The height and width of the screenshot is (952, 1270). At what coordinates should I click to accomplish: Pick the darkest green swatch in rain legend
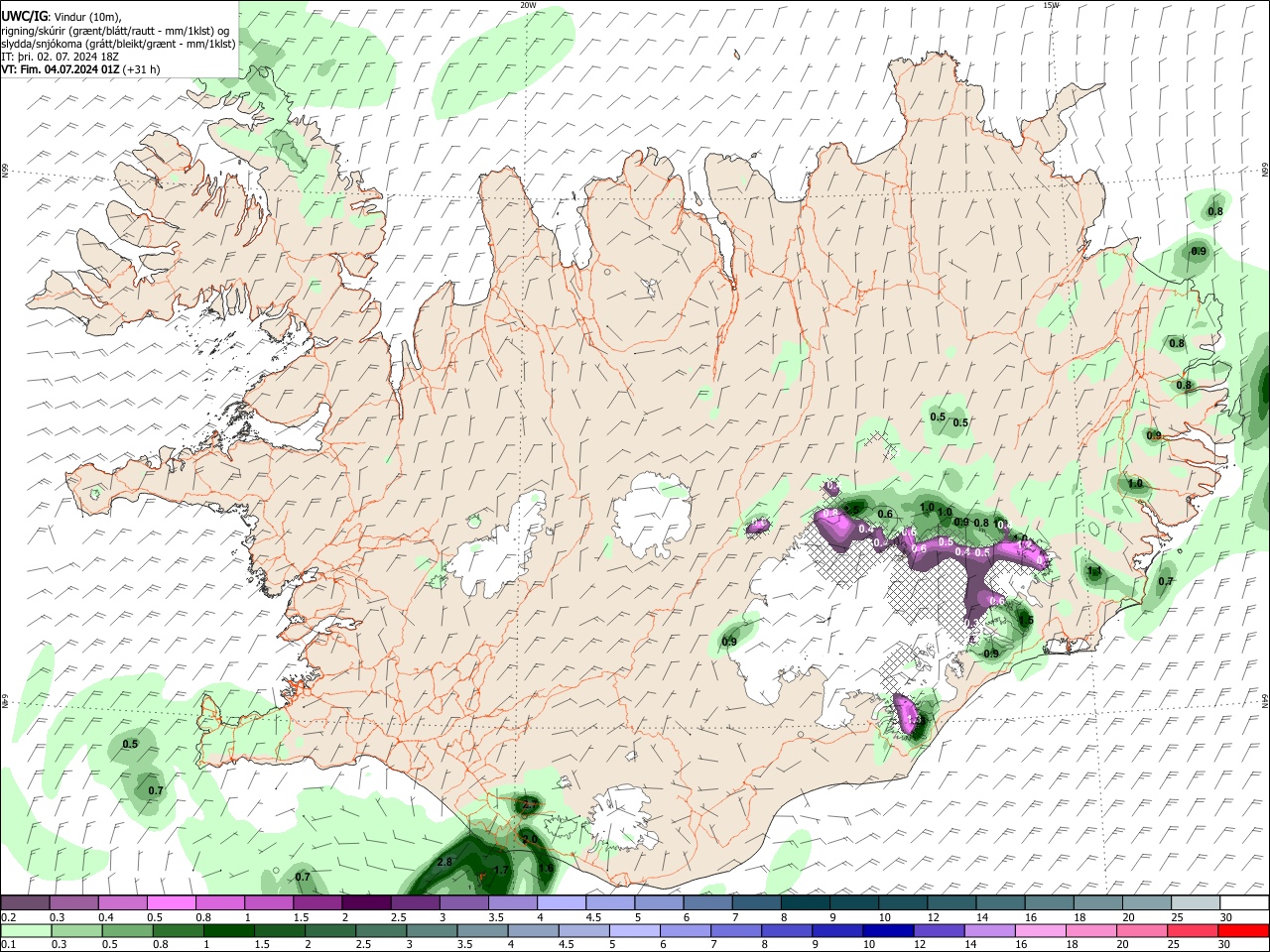(x=228, y=930)
